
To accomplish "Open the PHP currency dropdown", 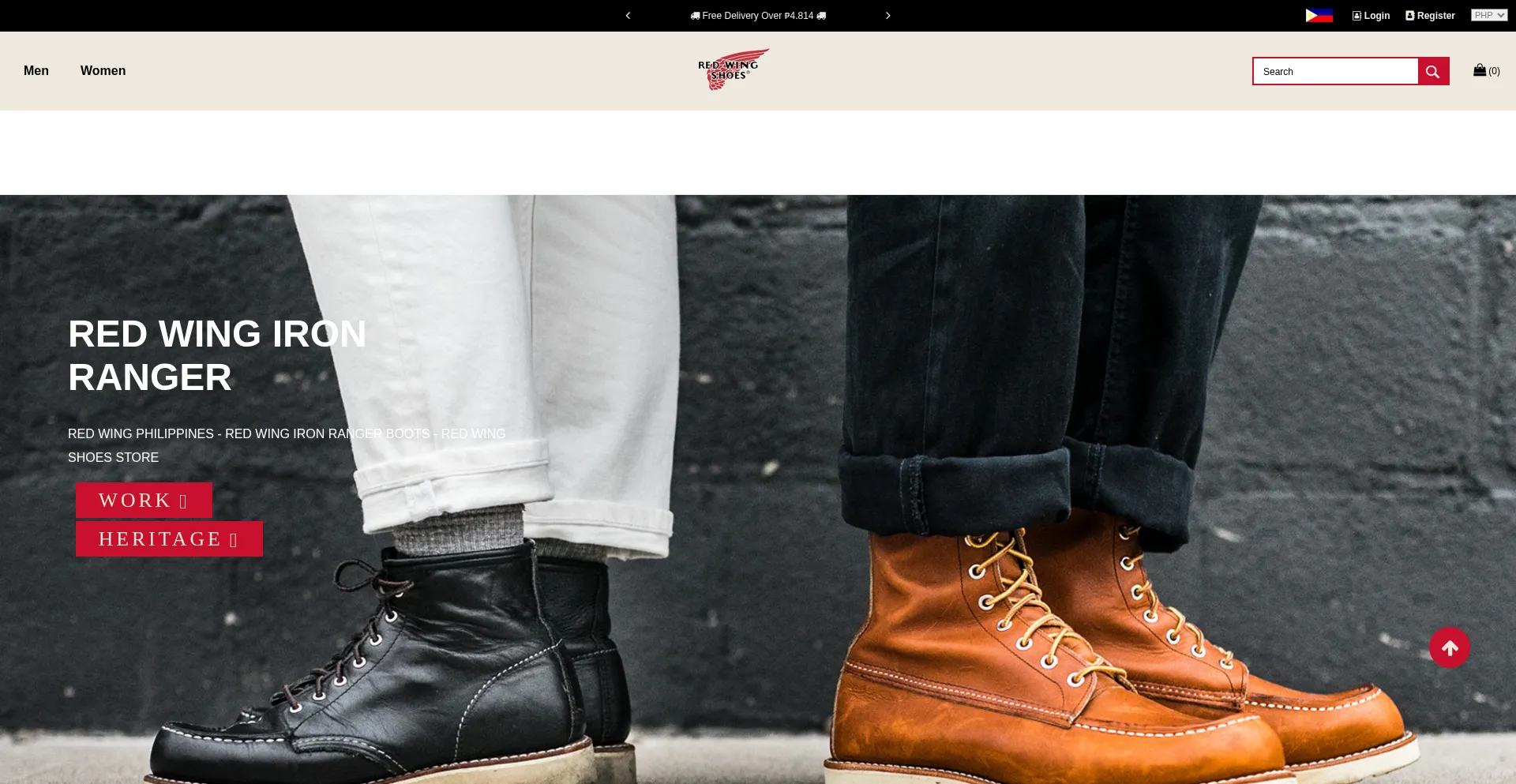I will click(x=1489, y=15).
